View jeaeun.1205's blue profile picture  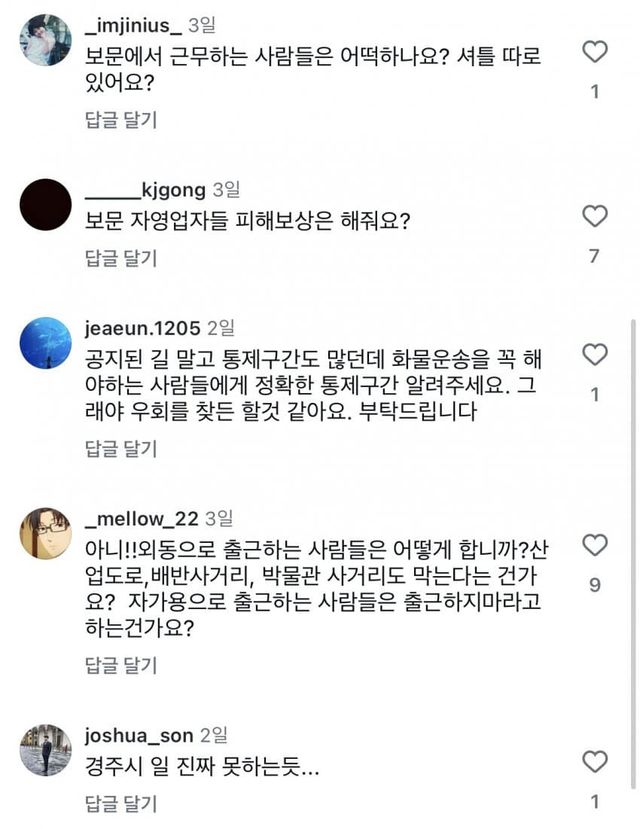tap(46, 342)
